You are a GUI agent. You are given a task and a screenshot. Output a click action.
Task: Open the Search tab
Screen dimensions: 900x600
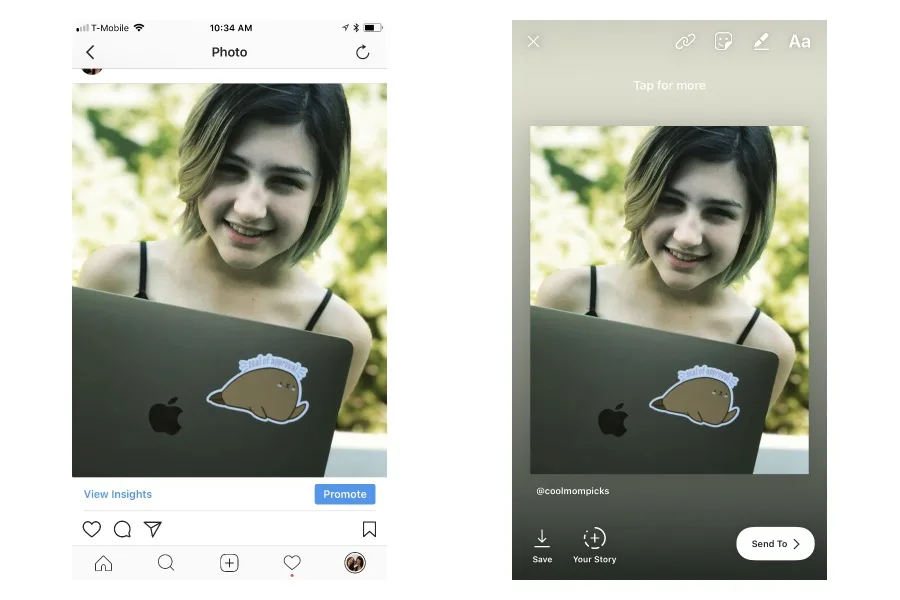point(166,563)
